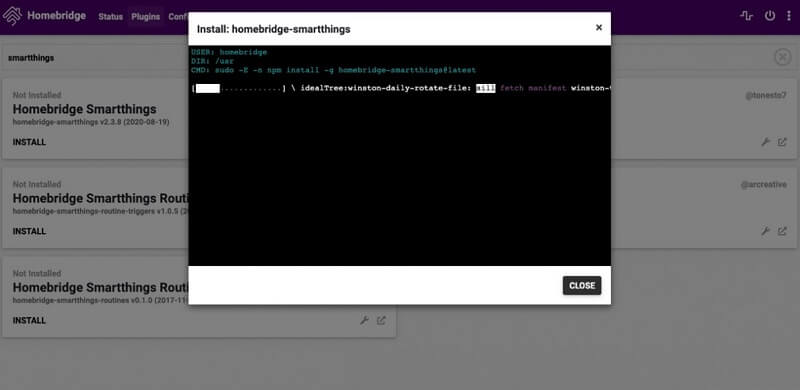Click the Homebridge Smartthings plugin title

coord(85,109)
